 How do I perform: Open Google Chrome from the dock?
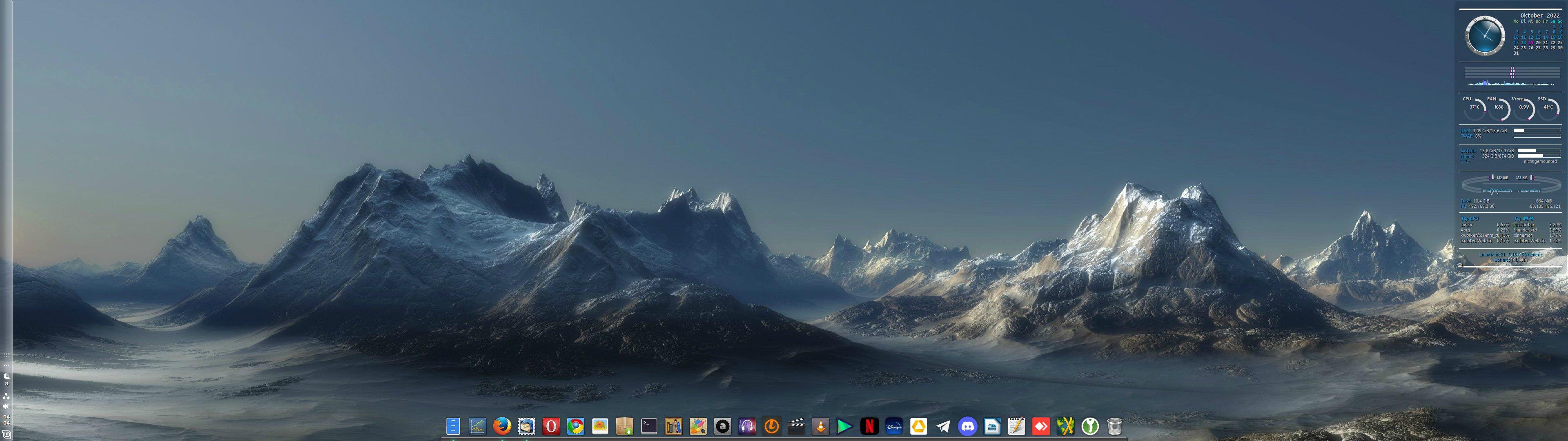[x=575, y=426]
